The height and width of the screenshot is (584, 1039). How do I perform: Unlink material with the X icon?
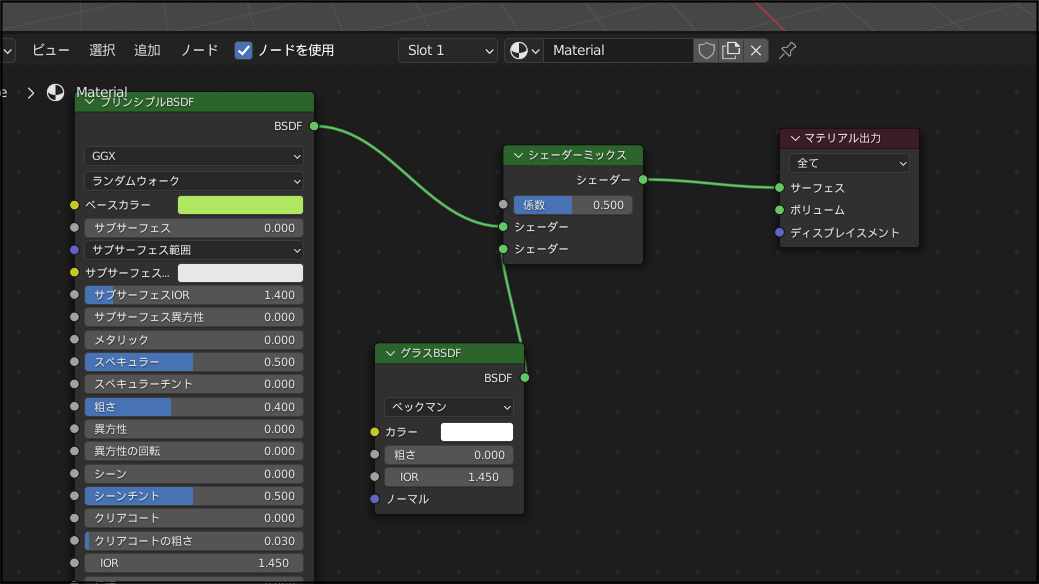tap(755, 50)
